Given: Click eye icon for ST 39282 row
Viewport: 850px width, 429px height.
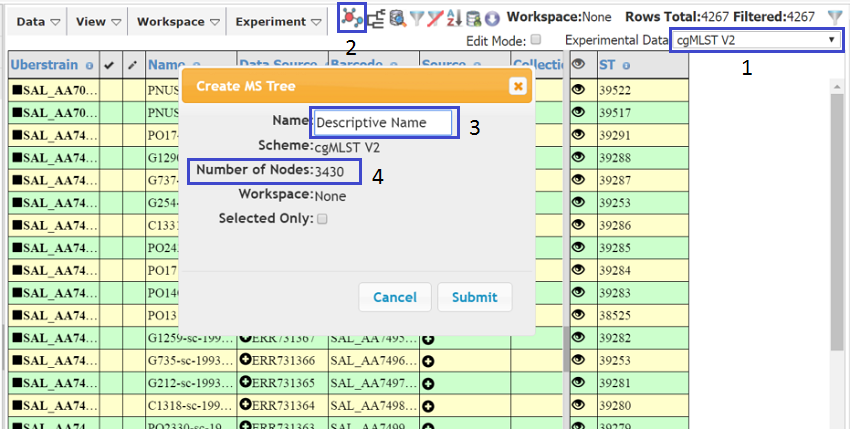Looking at the screenshot, I should coord(578,337).
